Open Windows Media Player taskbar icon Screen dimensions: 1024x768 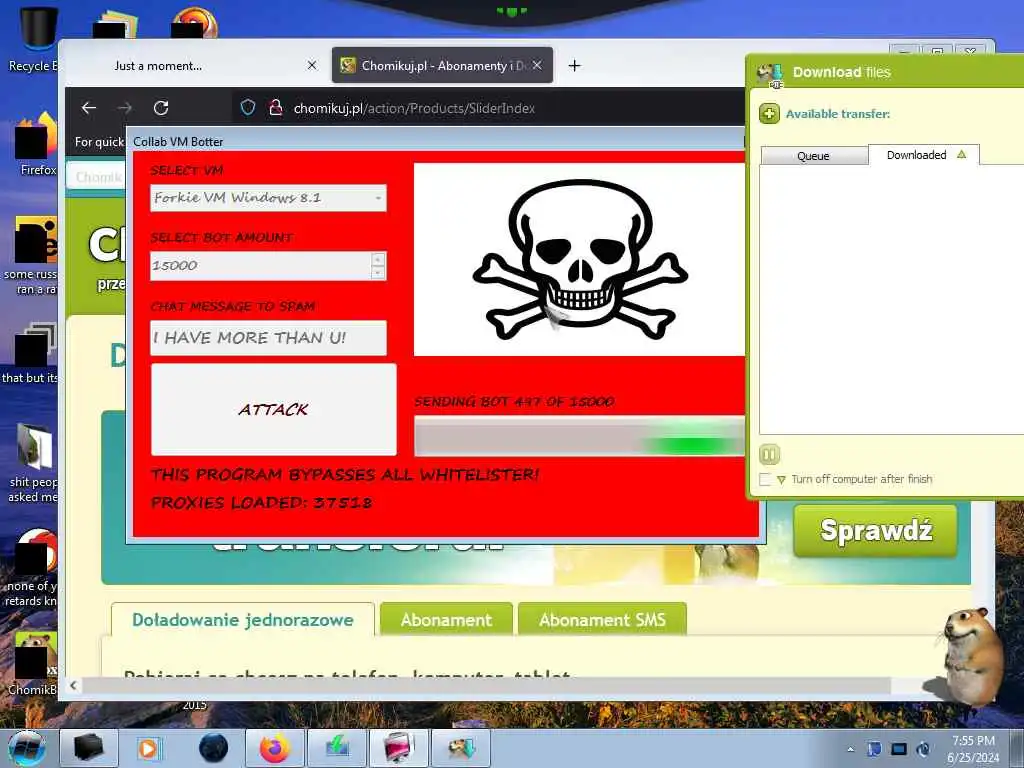pyautogui.click(x=149, y=748)
